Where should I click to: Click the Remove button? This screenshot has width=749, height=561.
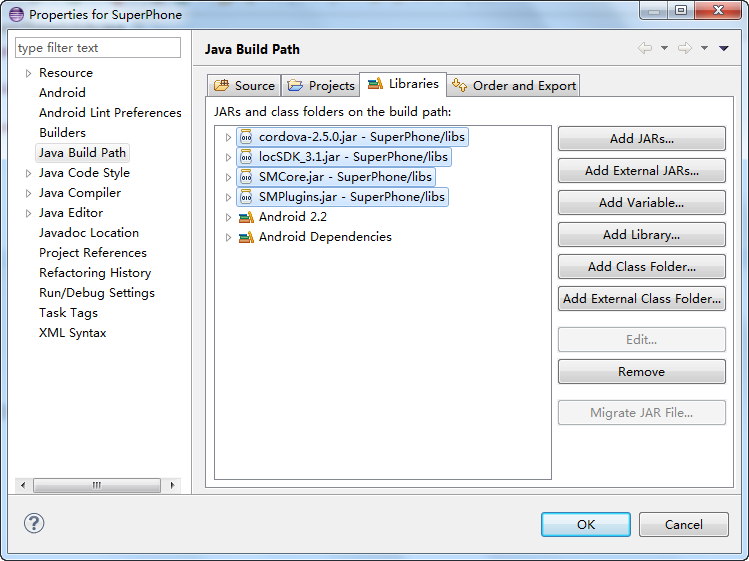(641, 372)
